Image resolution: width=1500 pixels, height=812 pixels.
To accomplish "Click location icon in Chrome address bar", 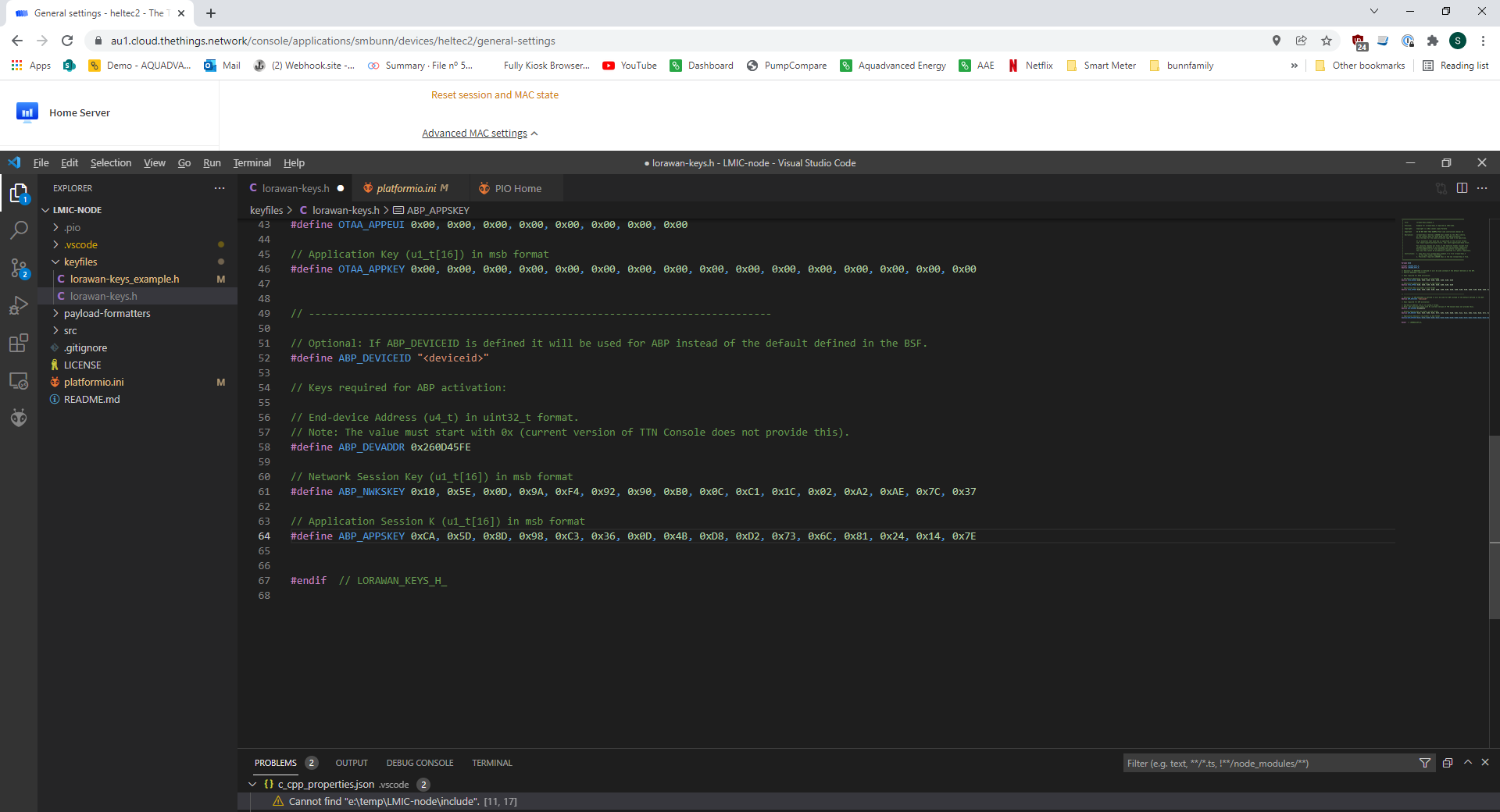I will point(1277,41).
